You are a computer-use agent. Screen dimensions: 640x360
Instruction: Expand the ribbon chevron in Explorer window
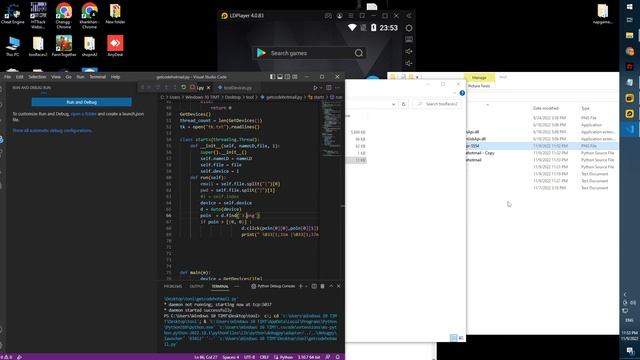(x=455, y=93)
